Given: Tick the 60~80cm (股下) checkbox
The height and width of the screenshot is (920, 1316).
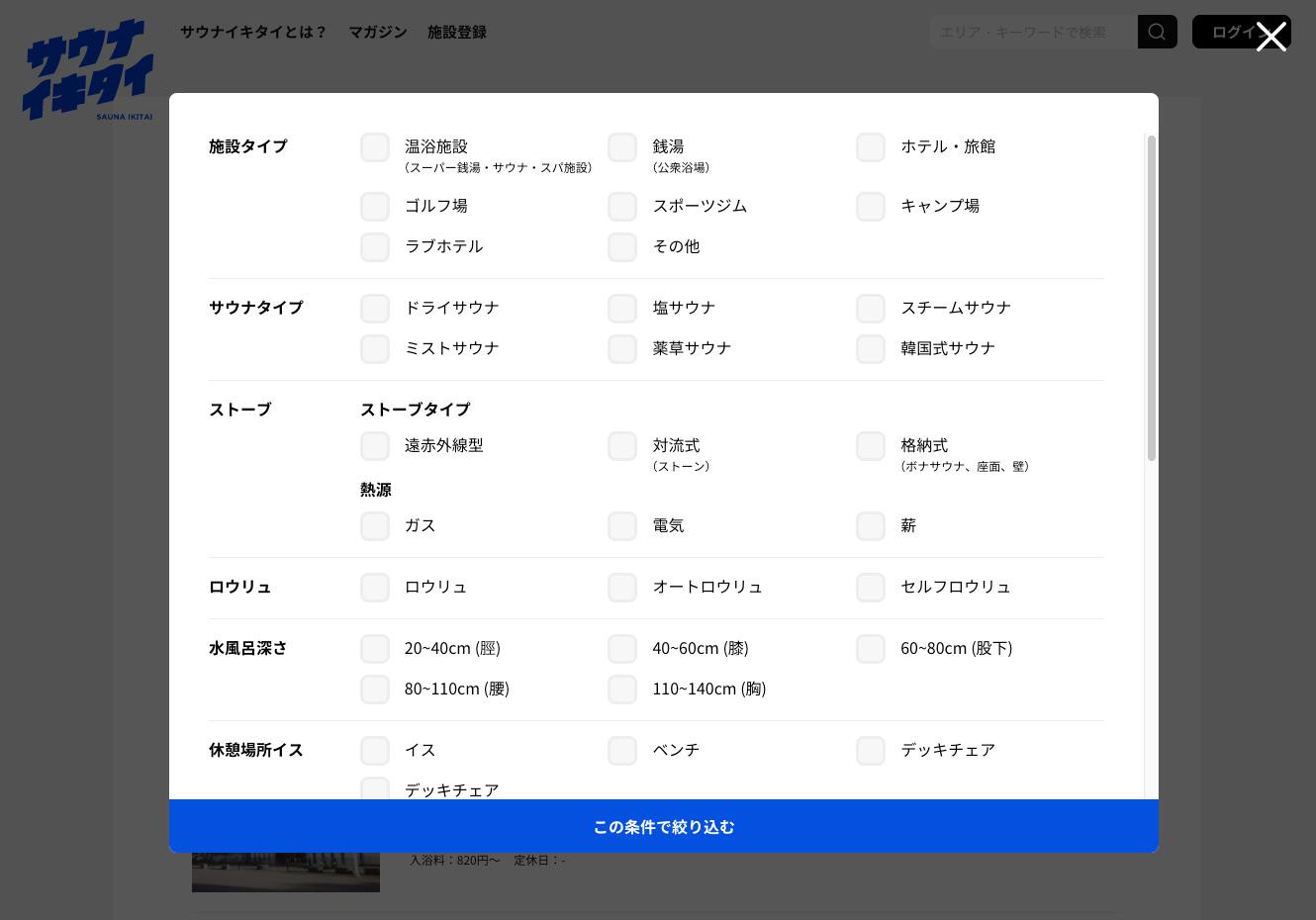Looking at the screenshot, I should 871,649.
